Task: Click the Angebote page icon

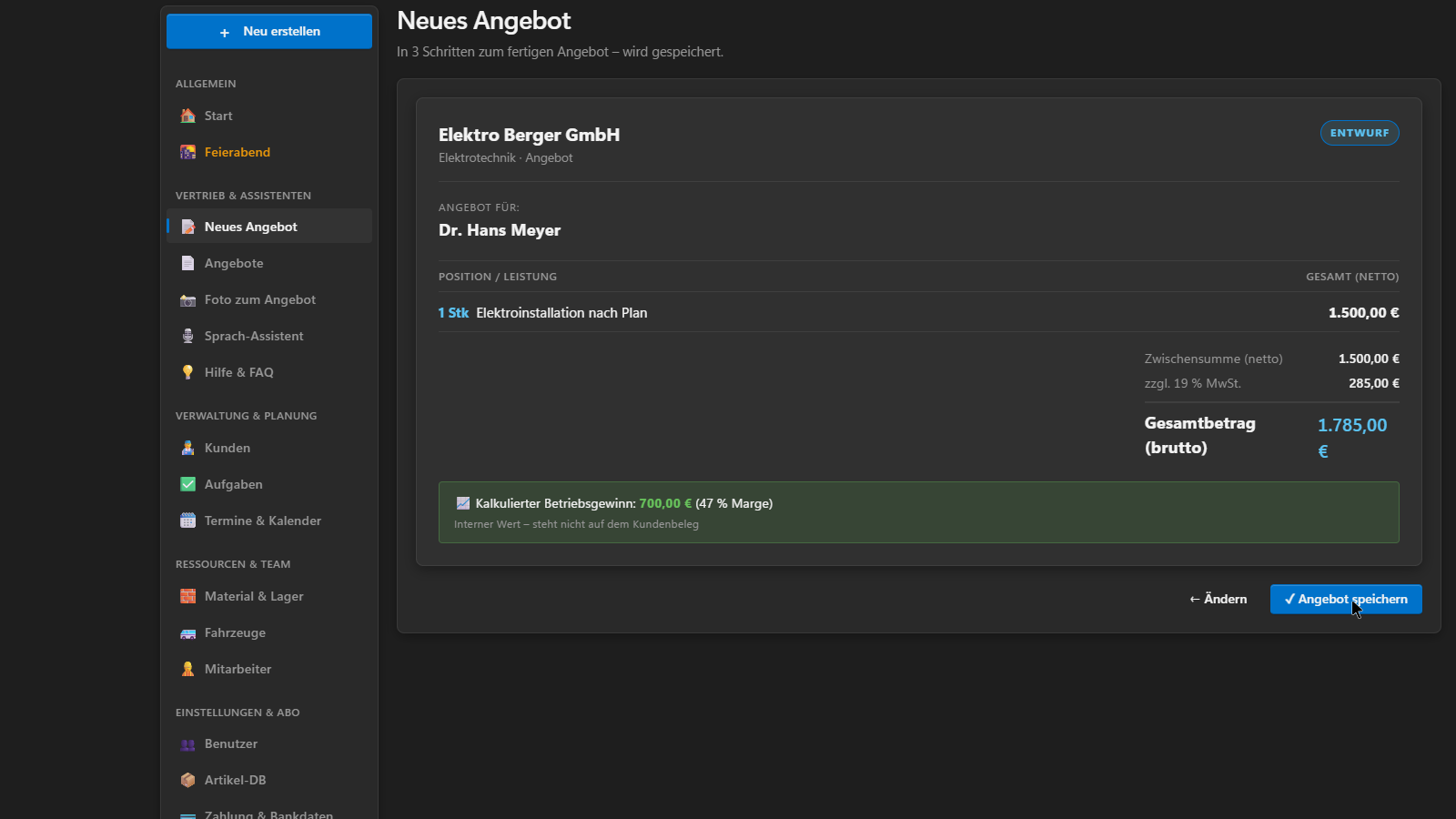Action: pyautogui.click(x=187, y=263)
